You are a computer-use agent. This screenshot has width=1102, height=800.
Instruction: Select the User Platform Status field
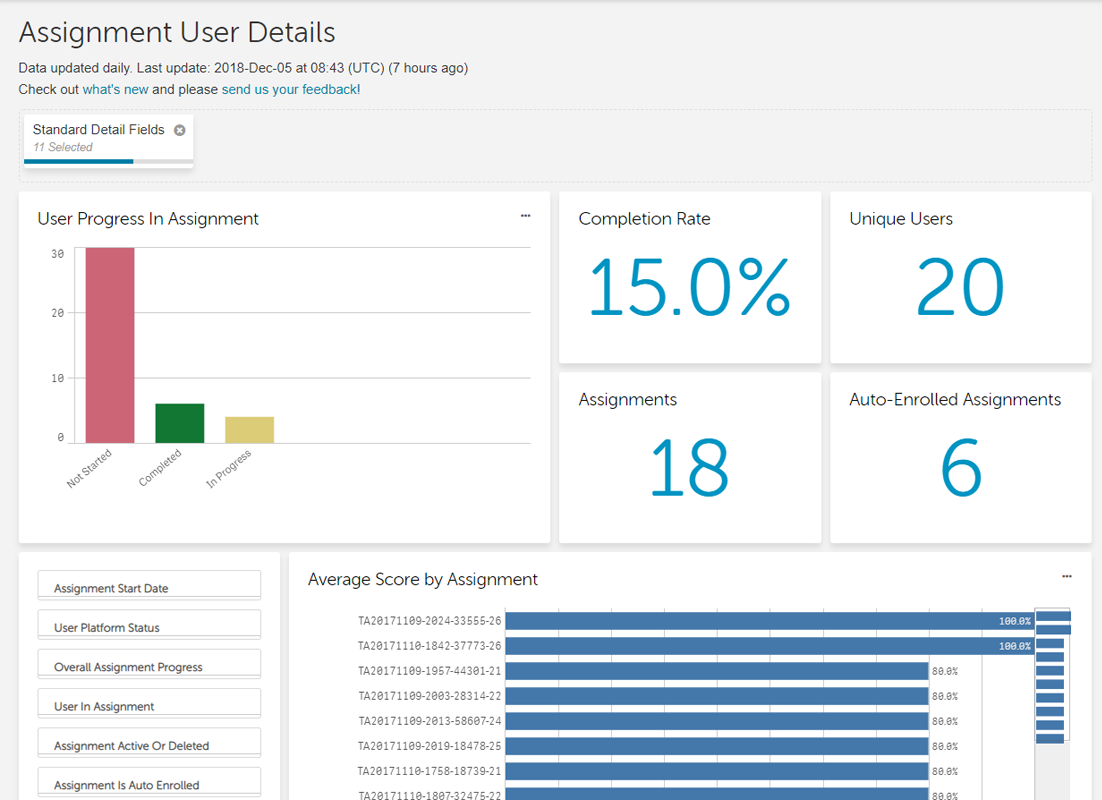click(149, 625)
